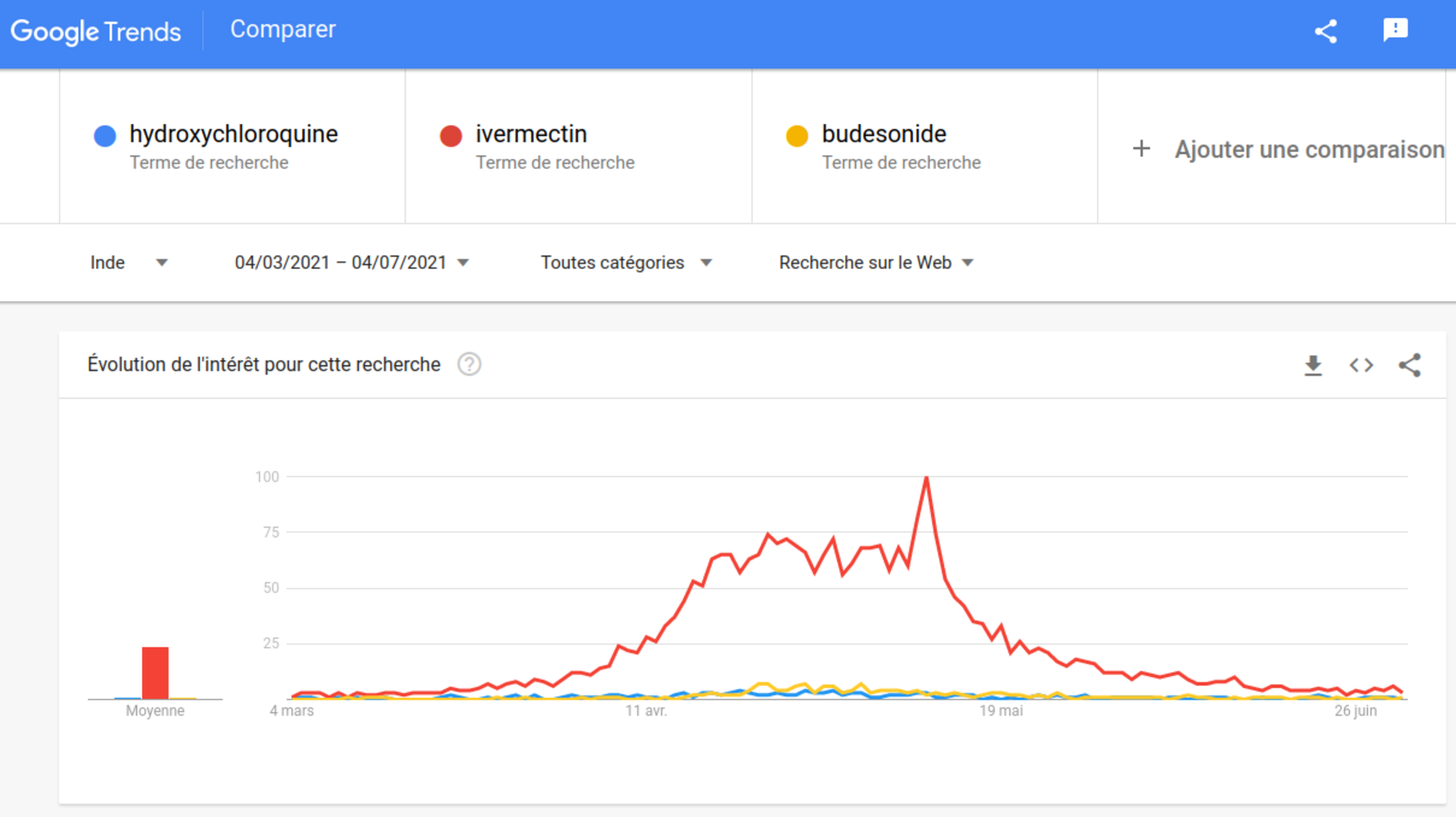Click the help question mark icon
The height and width of the screenshot is (817, 1456).
point(469,364)
